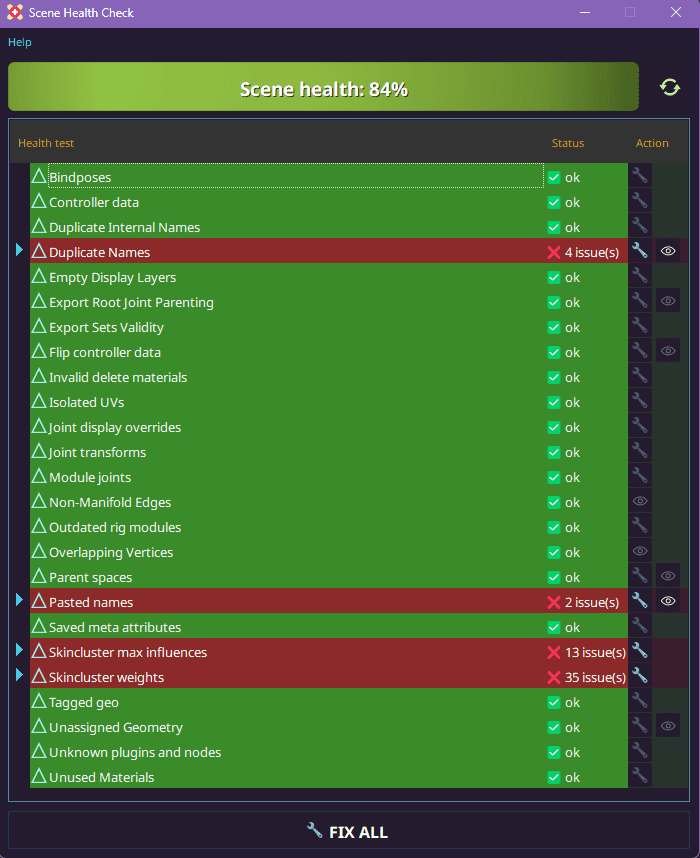Select the Tagged geo label
This screenshot has width=700, height=858.
(x=84, y=703)
